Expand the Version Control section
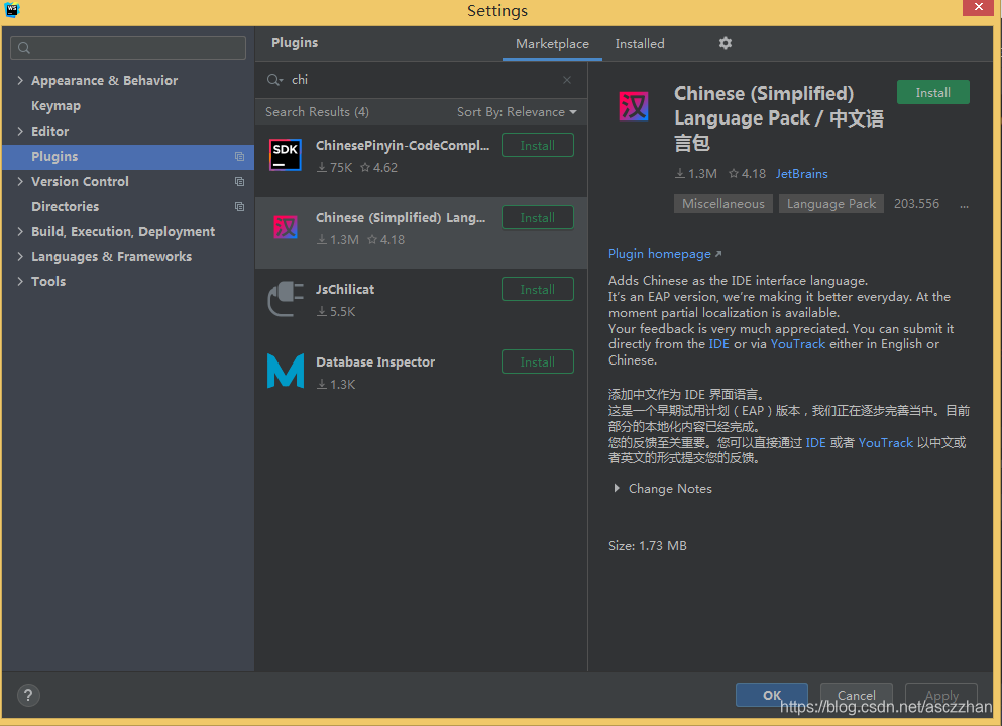This screenshot has height=726, width=1002. coord(20,182)
